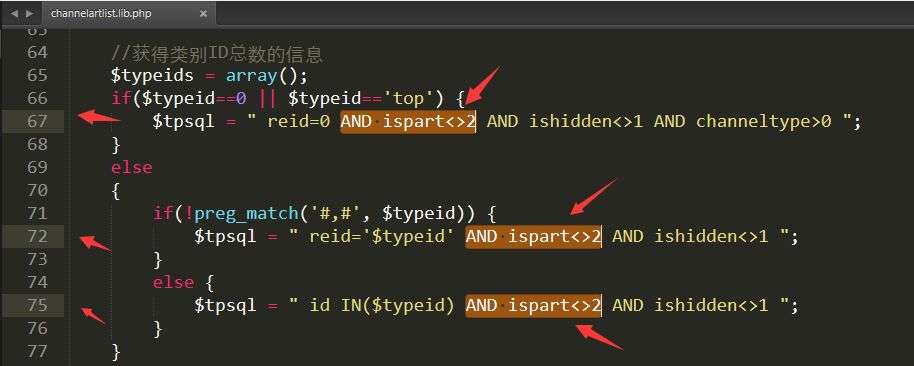The height and width of the screenshot is (366, 914).
Task: Click line number 72 in gutter
Action: pos(37,236)
